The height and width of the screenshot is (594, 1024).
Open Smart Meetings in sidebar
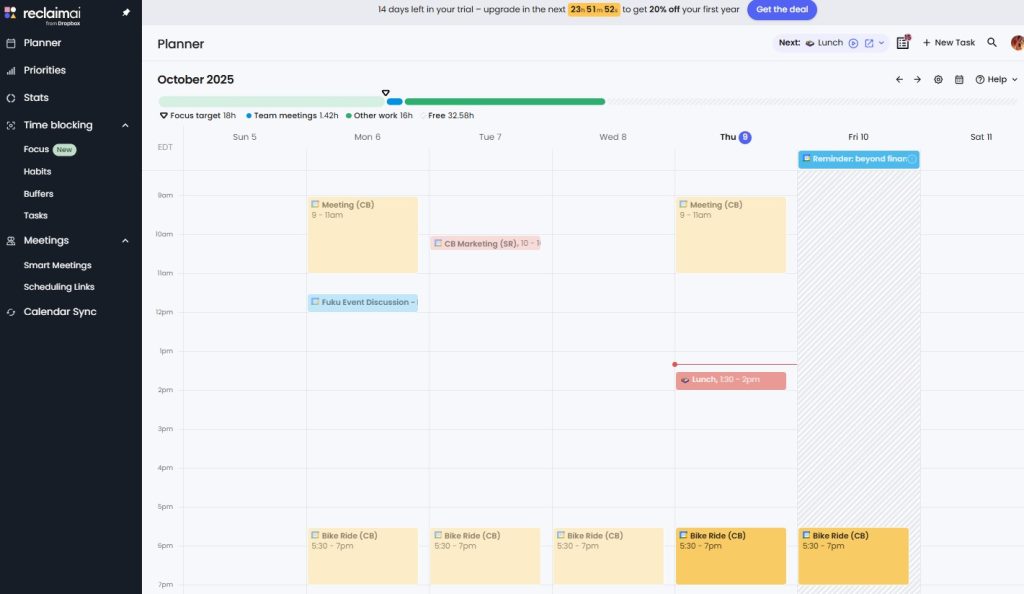click(57, 265)
